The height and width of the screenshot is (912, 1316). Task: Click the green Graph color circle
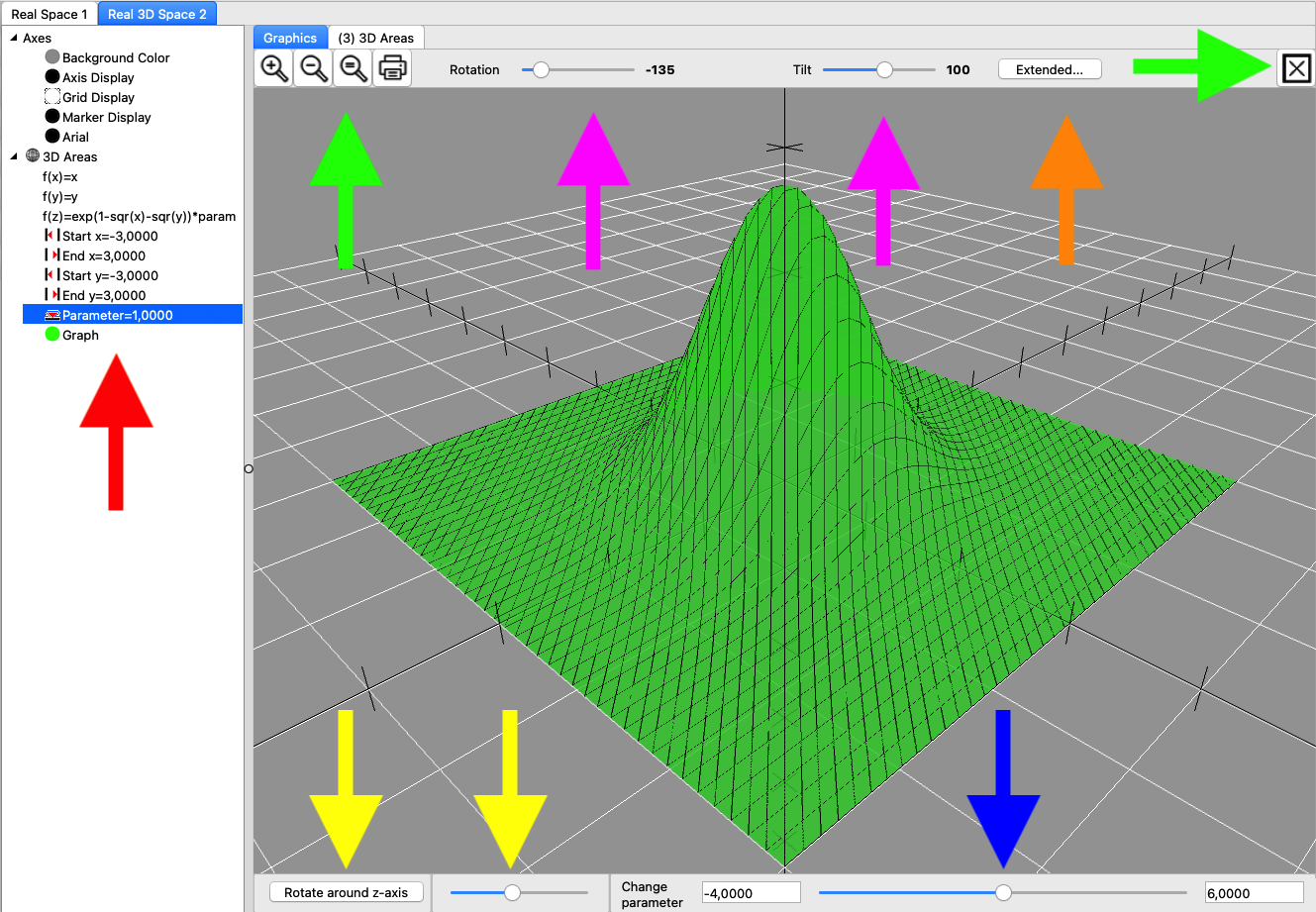click(52, 335)
